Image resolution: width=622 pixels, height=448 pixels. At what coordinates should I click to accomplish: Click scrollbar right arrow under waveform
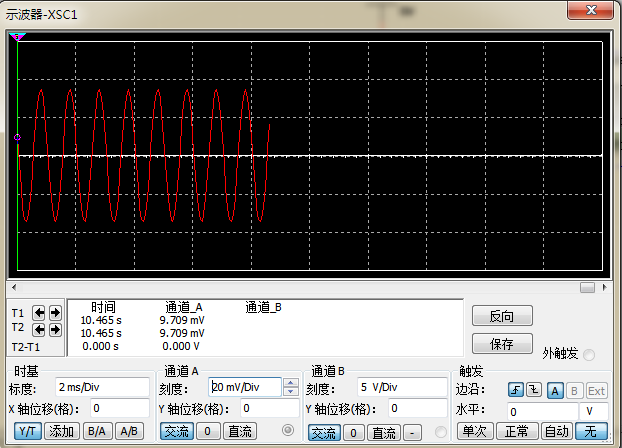(605, 287)
